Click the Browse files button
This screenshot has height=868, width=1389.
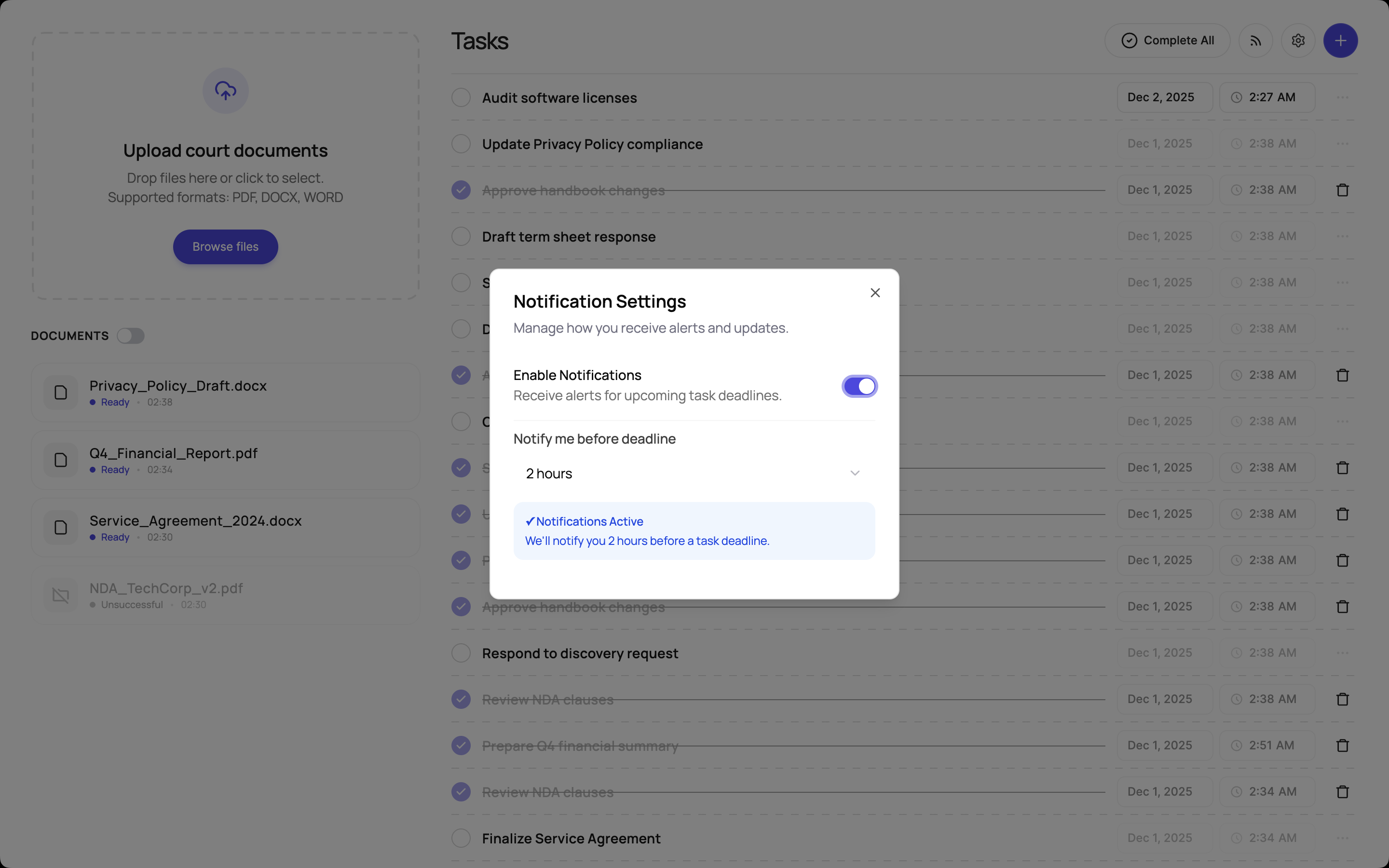pos(225,247)
